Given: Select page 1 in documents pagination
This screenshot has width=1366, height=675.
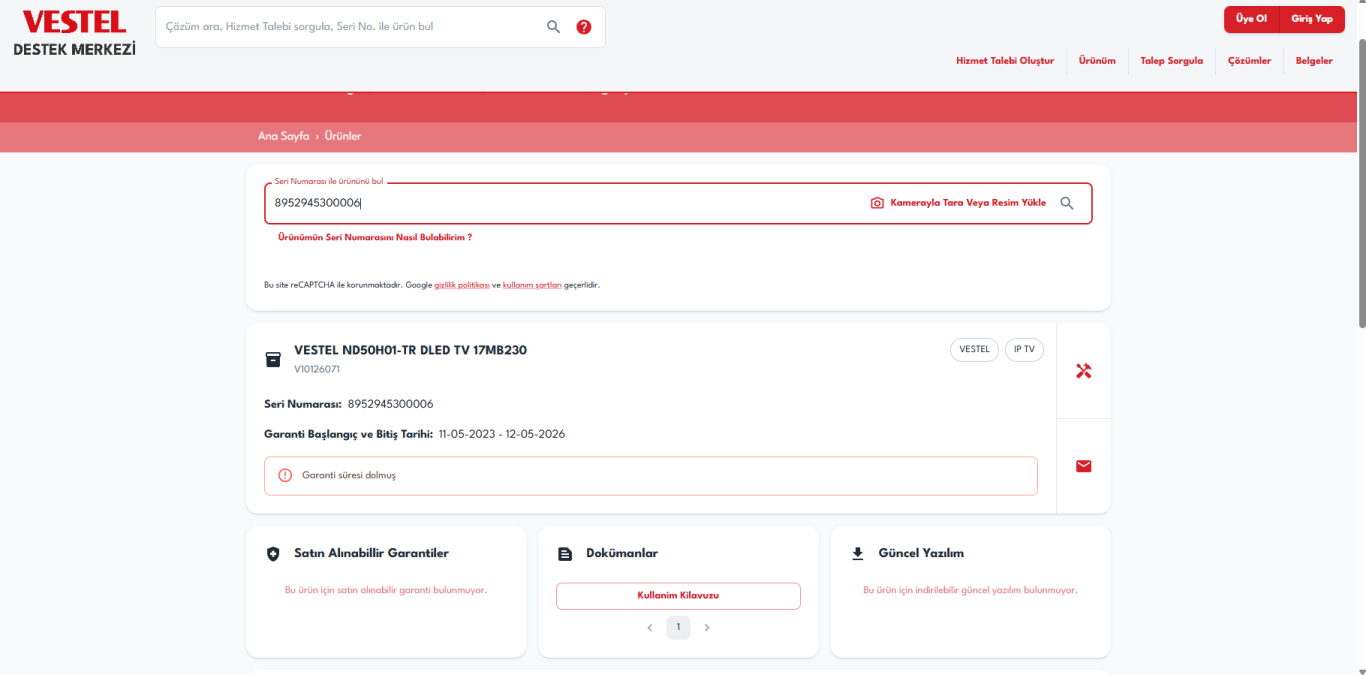Looking at the screenshot, I should [x=678, y=627].
